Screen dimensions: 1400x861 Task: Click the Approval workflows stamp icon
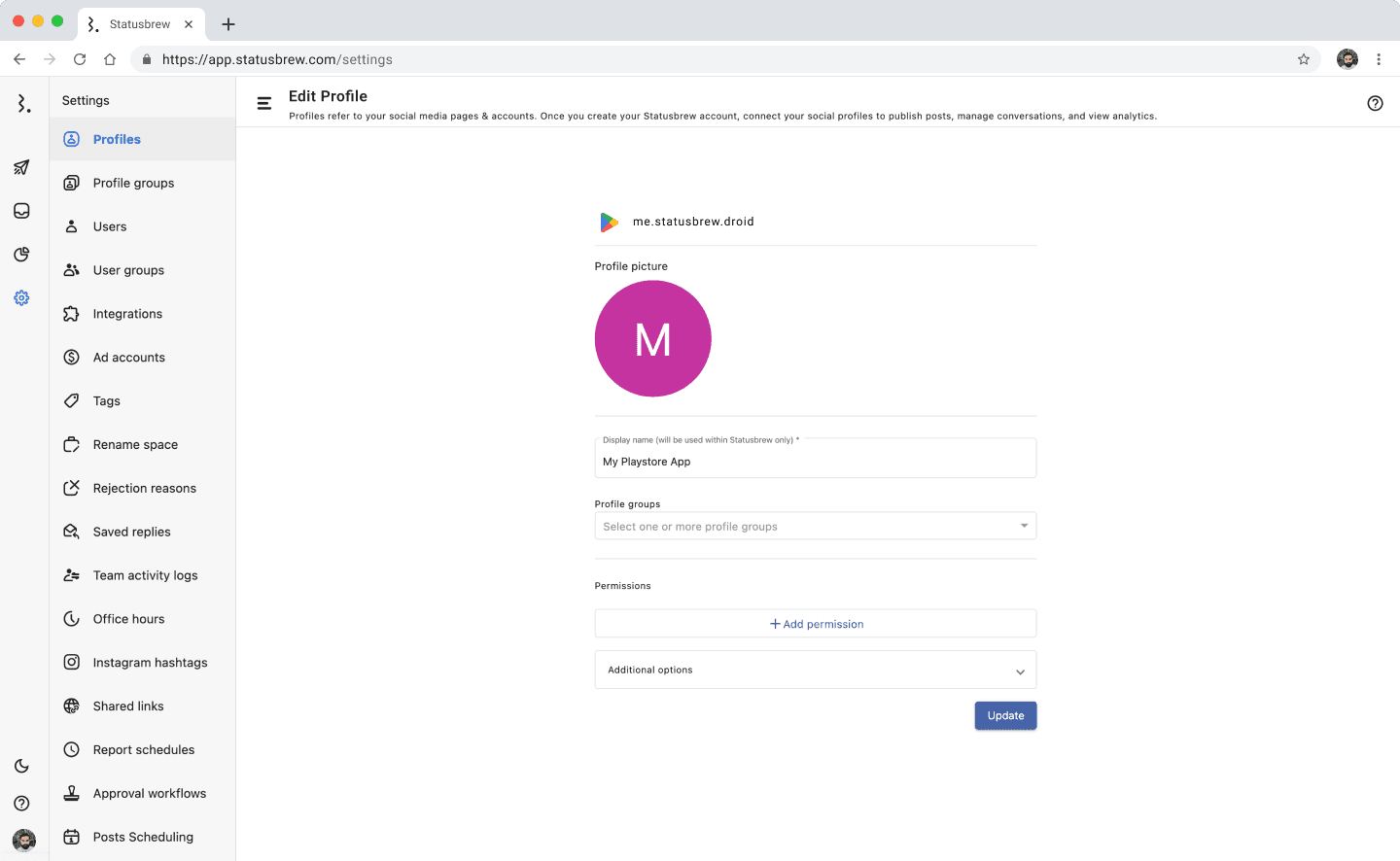[72, 793]
